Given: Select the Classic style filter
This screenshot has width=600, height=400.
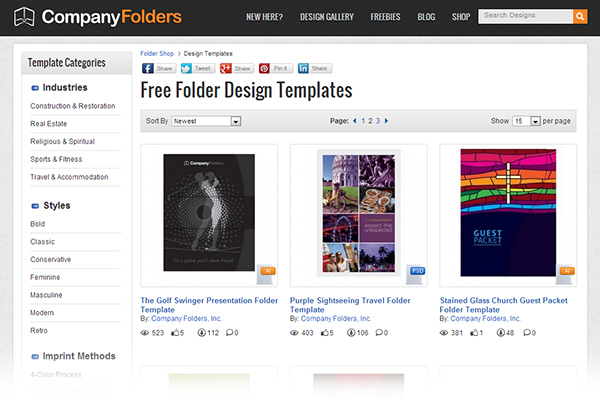Looking at the screenshot, I should pyautogui.click(x=42, y=242).
